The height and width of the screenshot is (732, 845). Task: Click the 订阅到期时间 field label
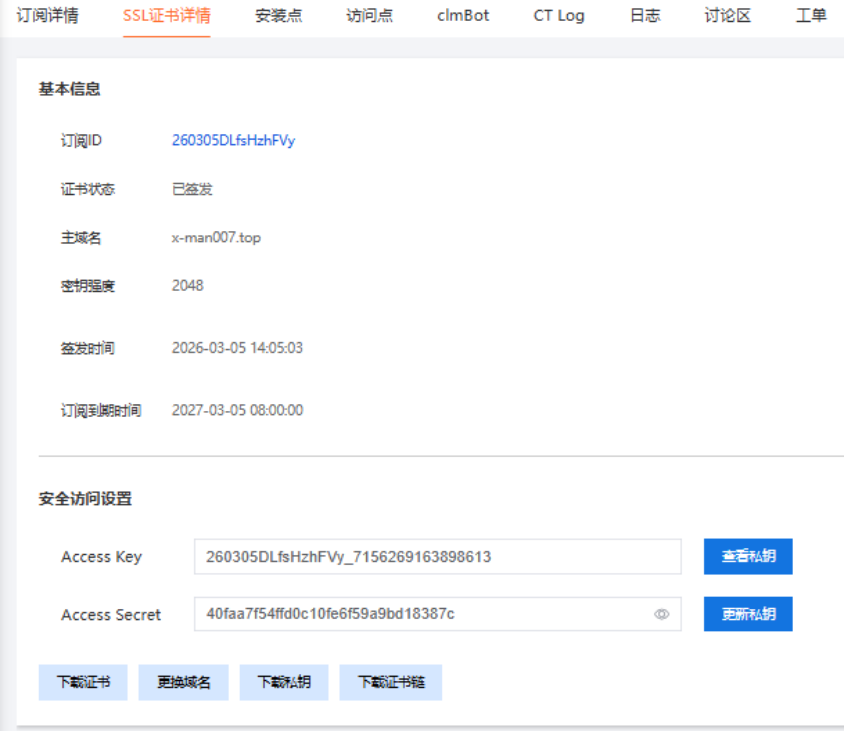(101, 411)
